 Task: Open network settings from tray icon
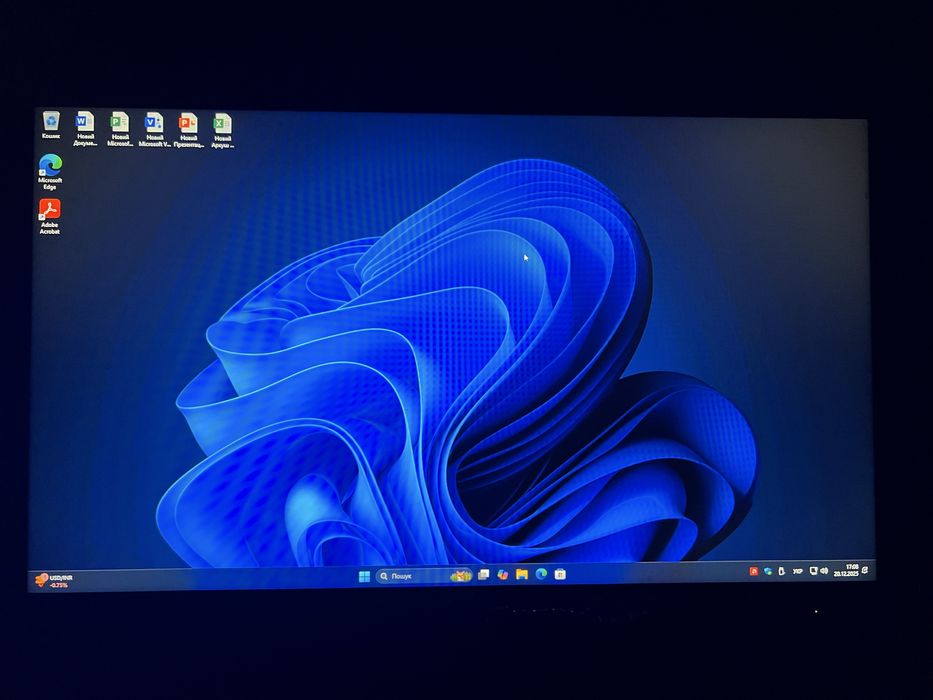click(x=813, y=571)
